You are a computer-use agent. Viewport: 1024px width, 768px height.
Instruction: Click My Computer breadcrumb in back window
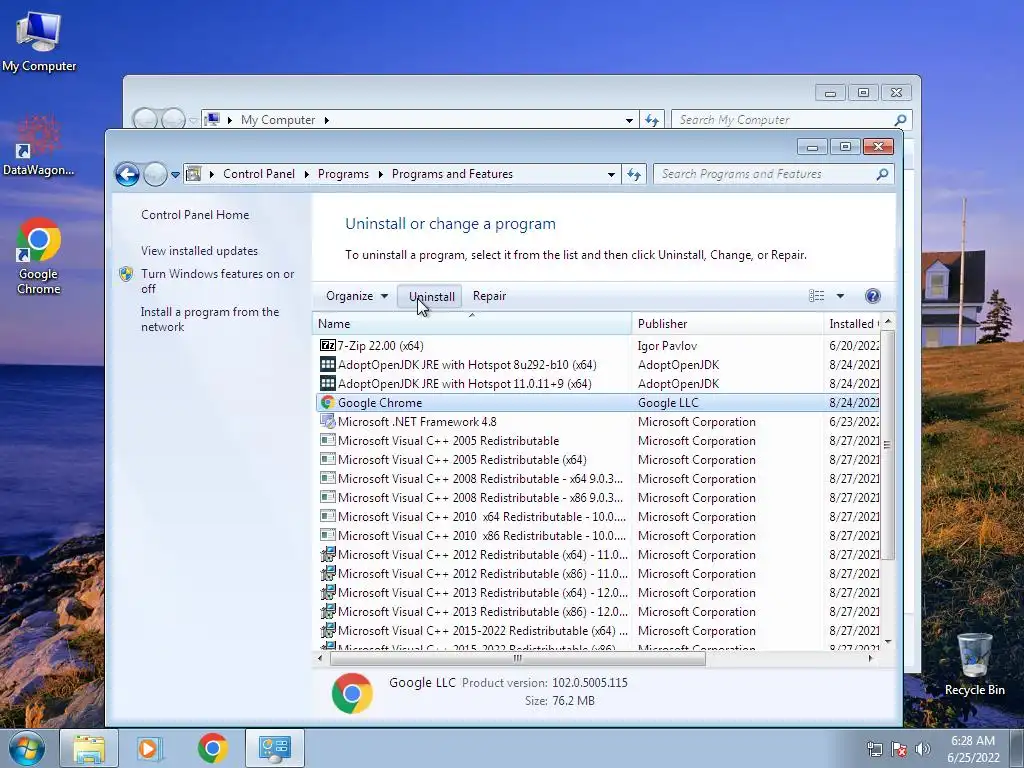278,120
